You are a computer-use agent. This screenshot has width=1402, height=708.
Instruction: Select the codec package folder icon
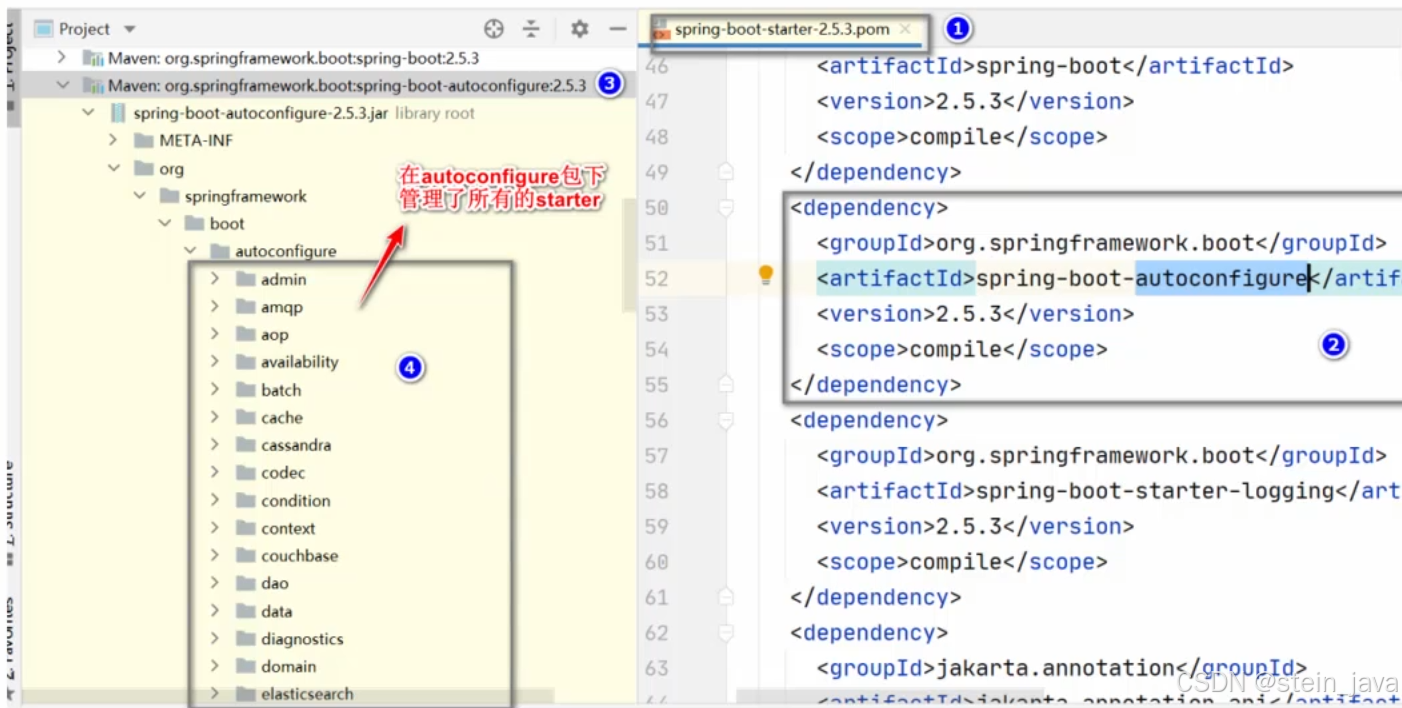pyautogui.click(x=245, y=472)
